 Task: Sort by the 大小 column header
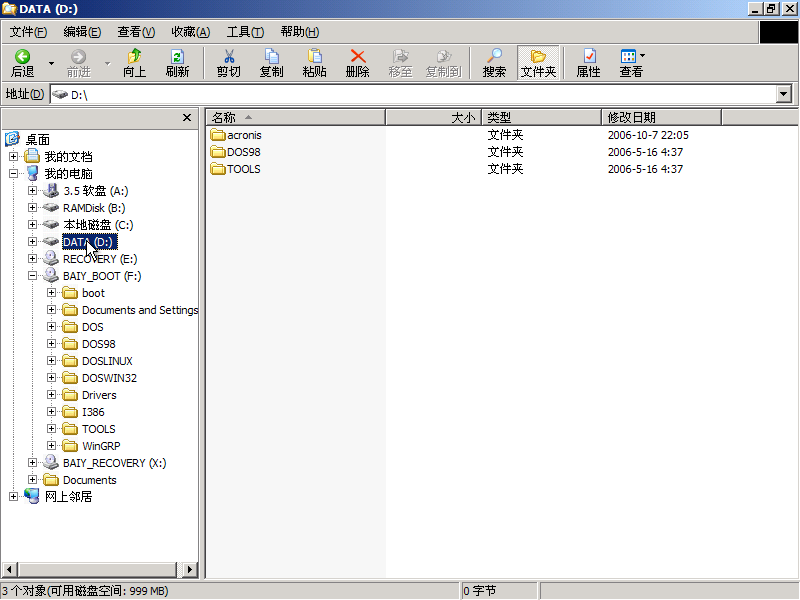(433, 117)
